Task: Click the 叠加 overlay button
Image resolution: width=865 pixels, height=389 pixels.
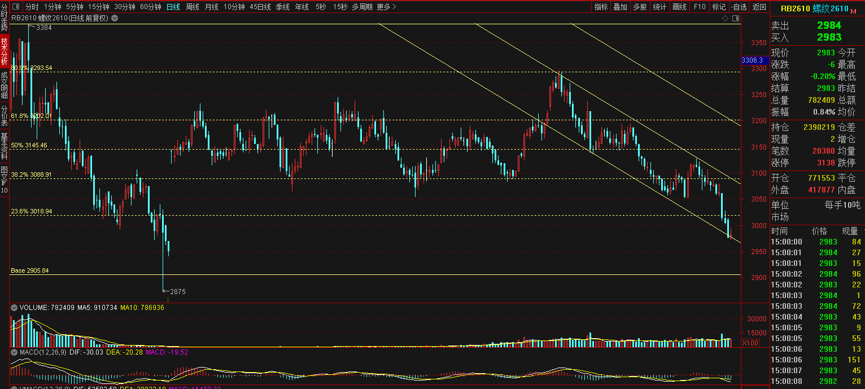Action: 620,7
